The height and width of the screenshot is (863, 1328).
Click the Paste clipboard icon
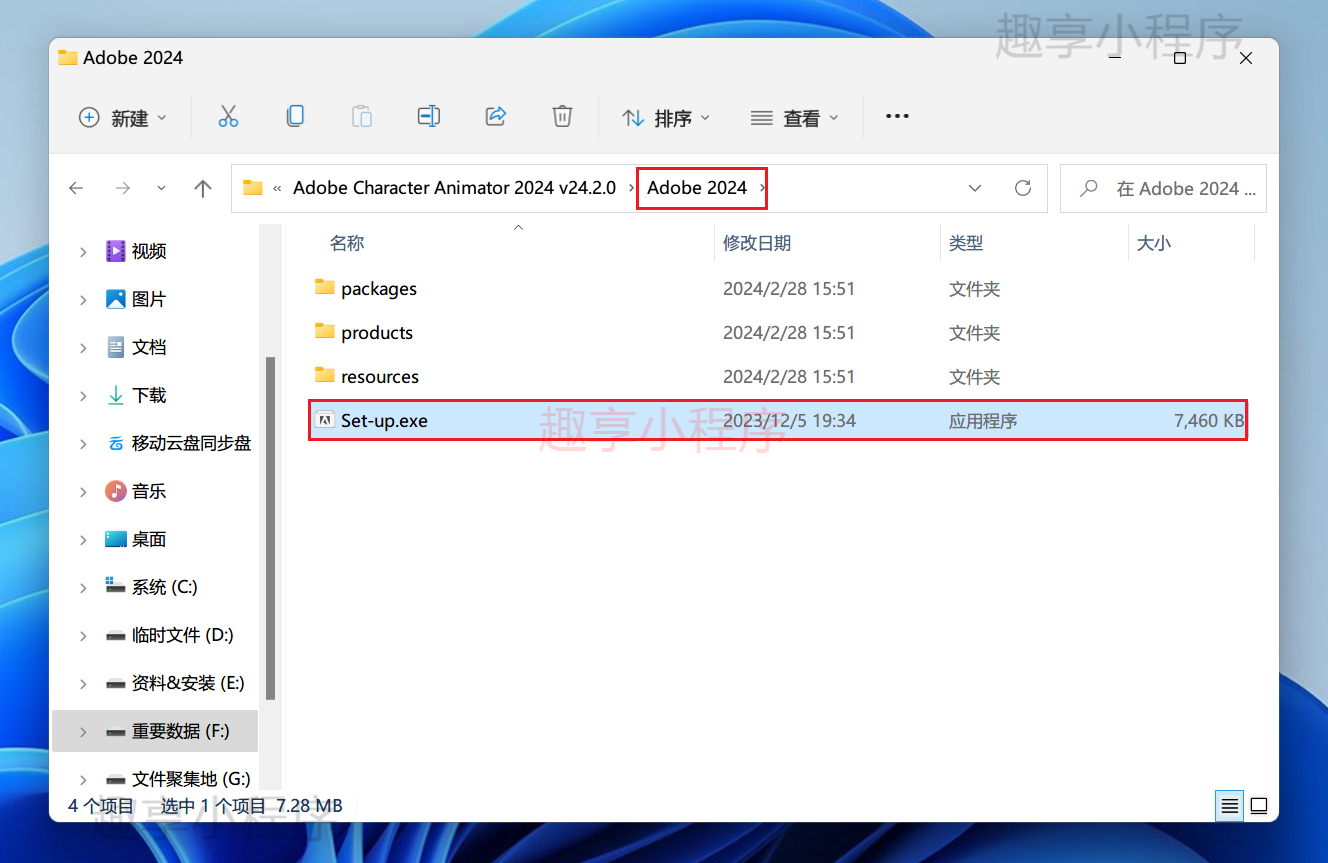point(362,117)
